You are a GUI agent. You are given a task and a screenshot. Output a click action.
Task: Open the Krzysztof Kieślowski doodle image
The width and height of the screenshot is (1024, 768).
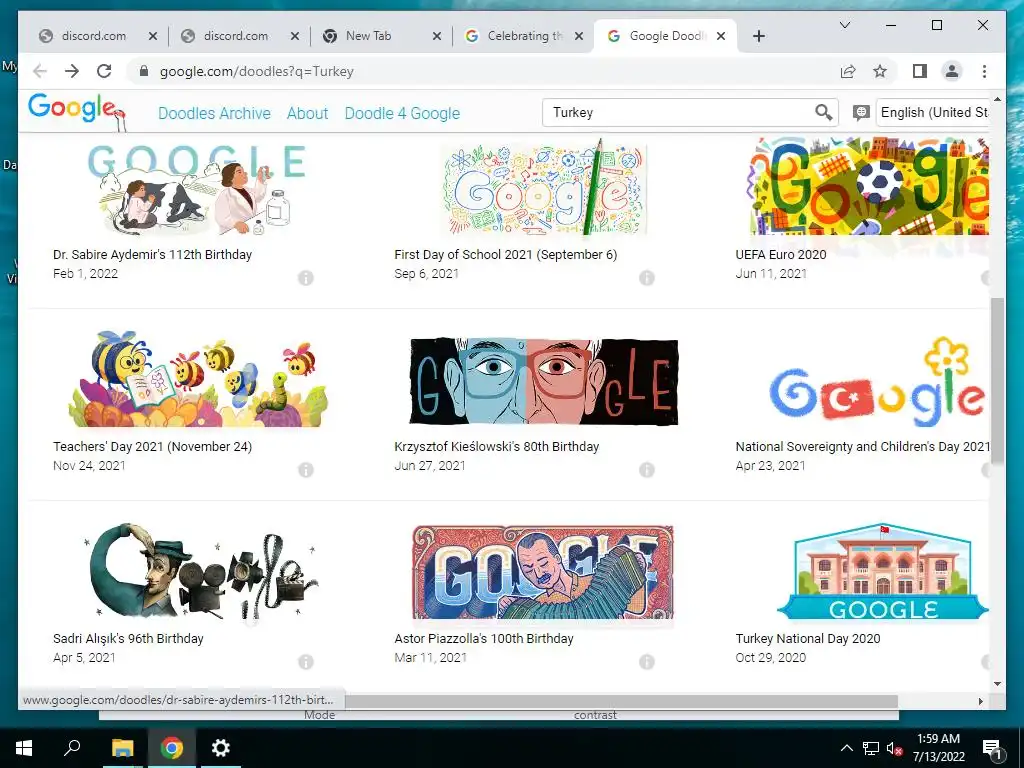(544, 381)
